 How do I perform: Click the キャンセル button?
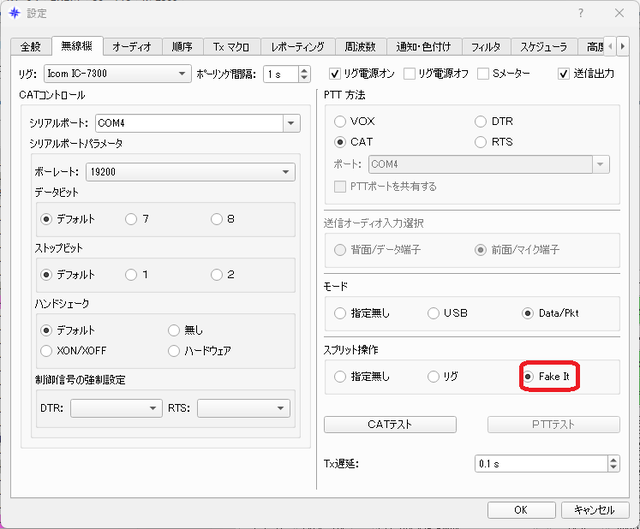point(595,510)
